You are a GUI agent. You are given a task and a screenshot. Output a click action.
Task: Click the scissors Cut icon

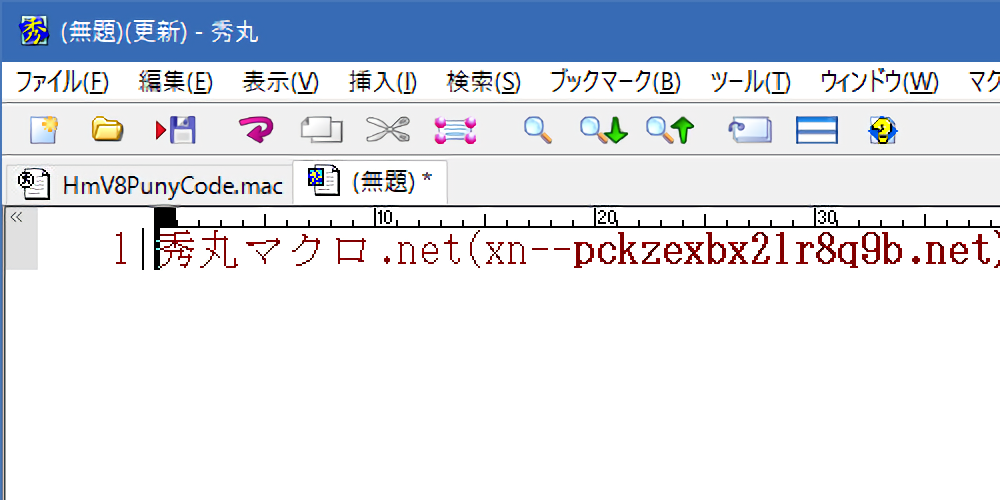[x=387, y=130]
